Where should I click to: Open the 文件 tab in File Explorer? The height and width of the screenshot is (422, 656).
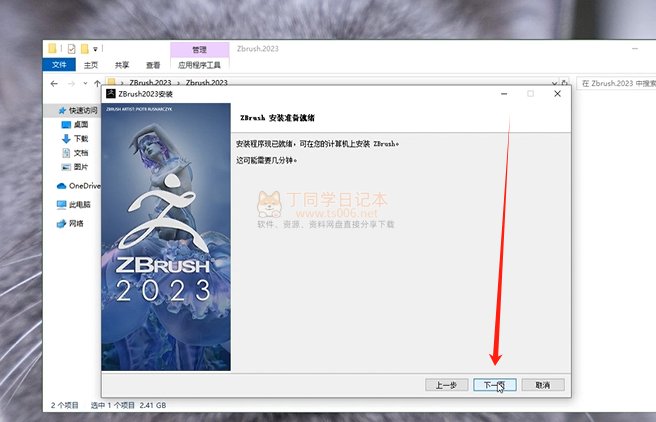[59, 65]
